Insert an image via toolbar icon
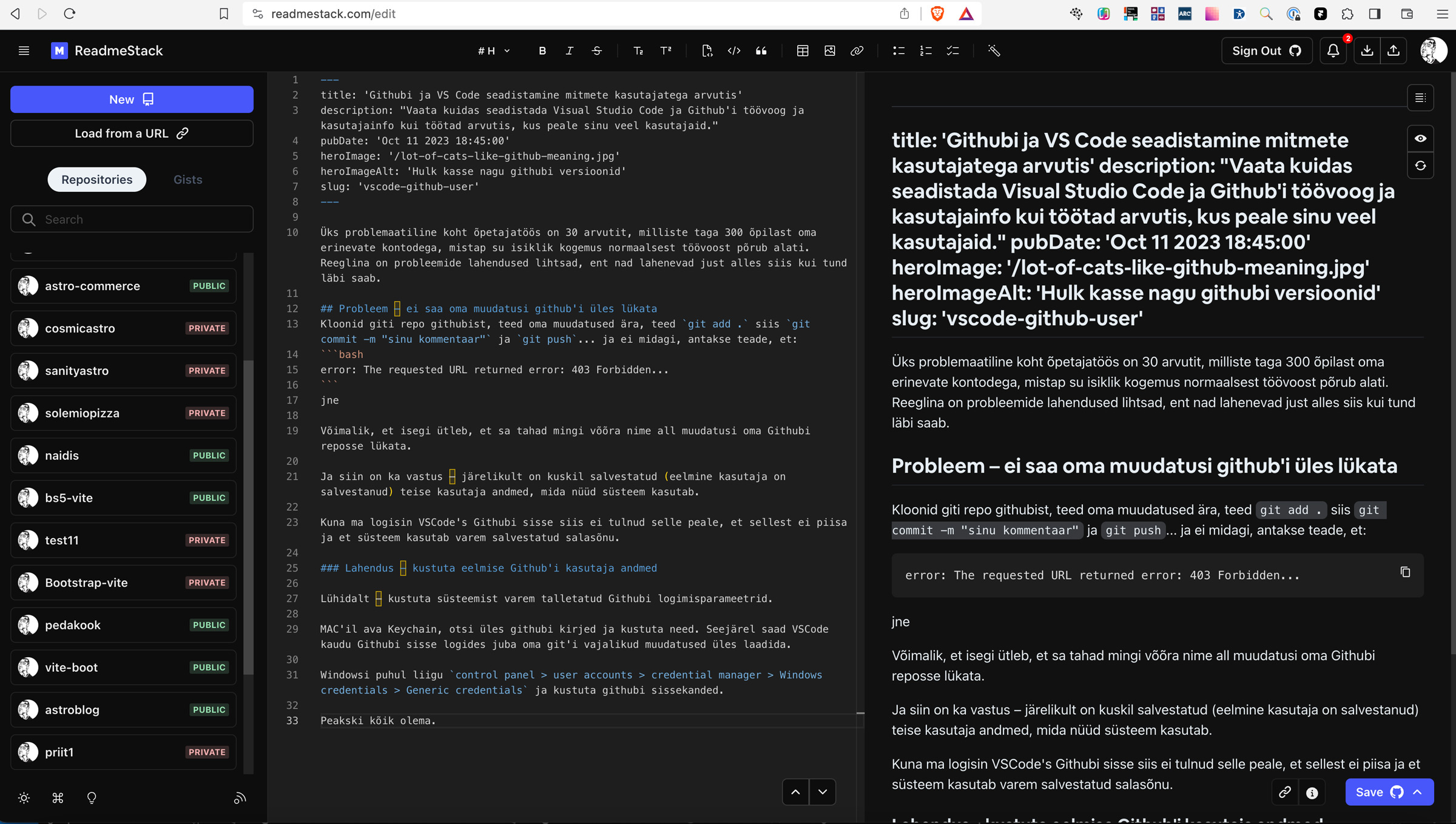 (x=830, y=51)
